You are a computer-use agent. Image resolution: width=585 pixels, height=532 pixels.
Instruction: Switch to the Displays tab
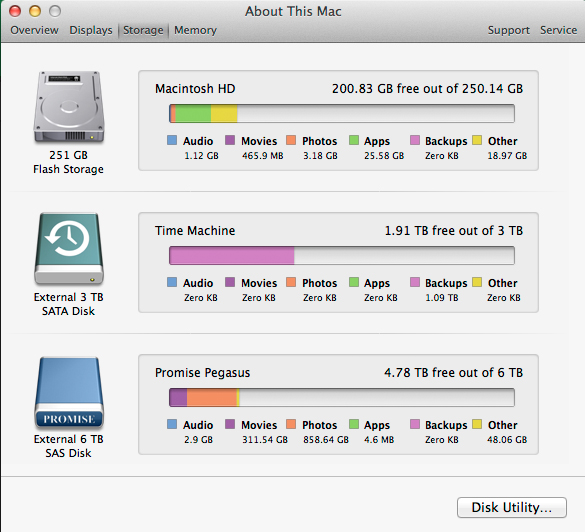[x=91, y=30]
